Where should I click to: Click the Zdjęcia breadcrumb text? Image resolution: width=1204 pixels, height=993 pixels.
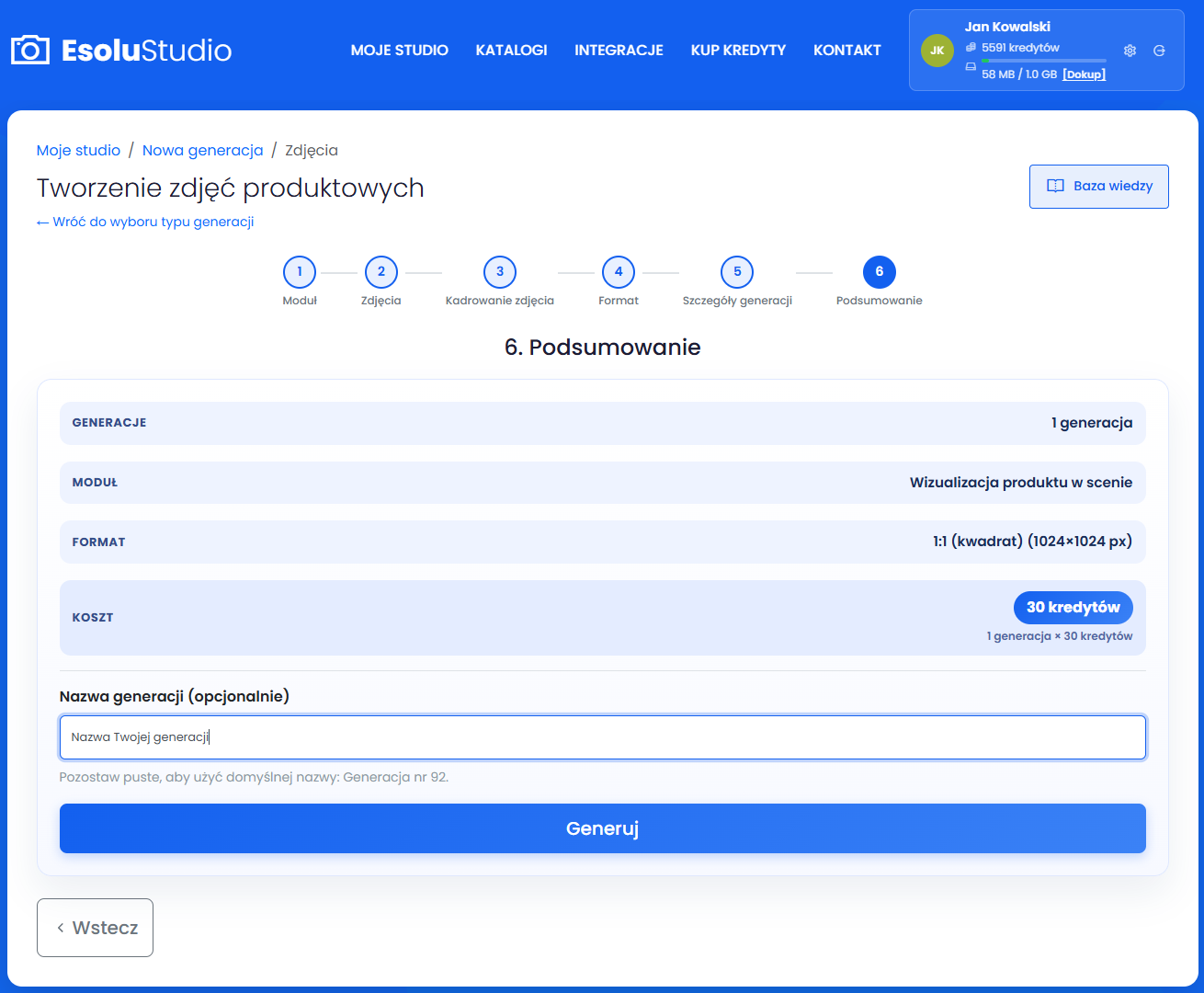312,150
